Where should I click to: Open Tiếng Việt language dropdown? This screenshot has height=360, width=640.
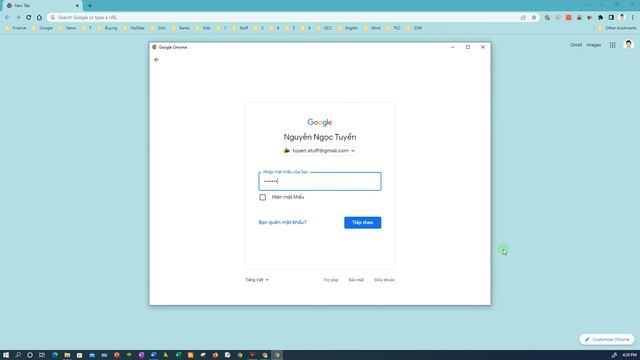(x=257, y=280)
